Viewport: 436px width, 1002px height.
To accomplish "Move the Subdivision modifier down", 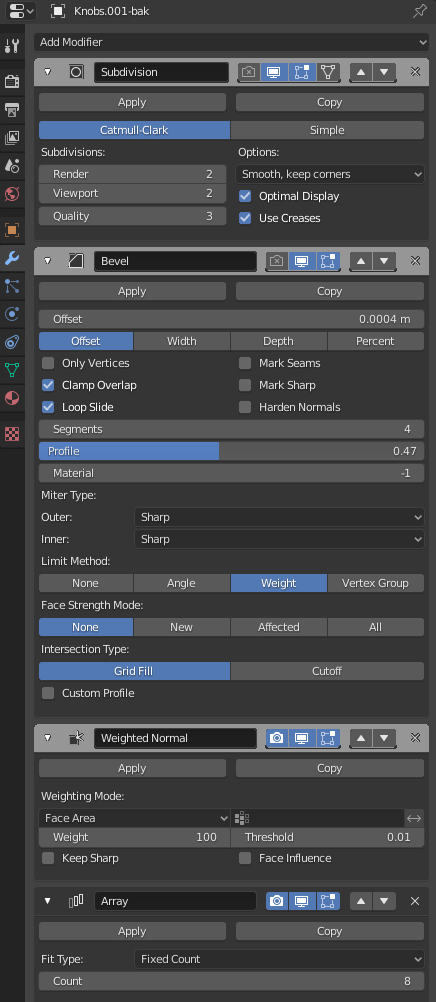I will point(384,72).
